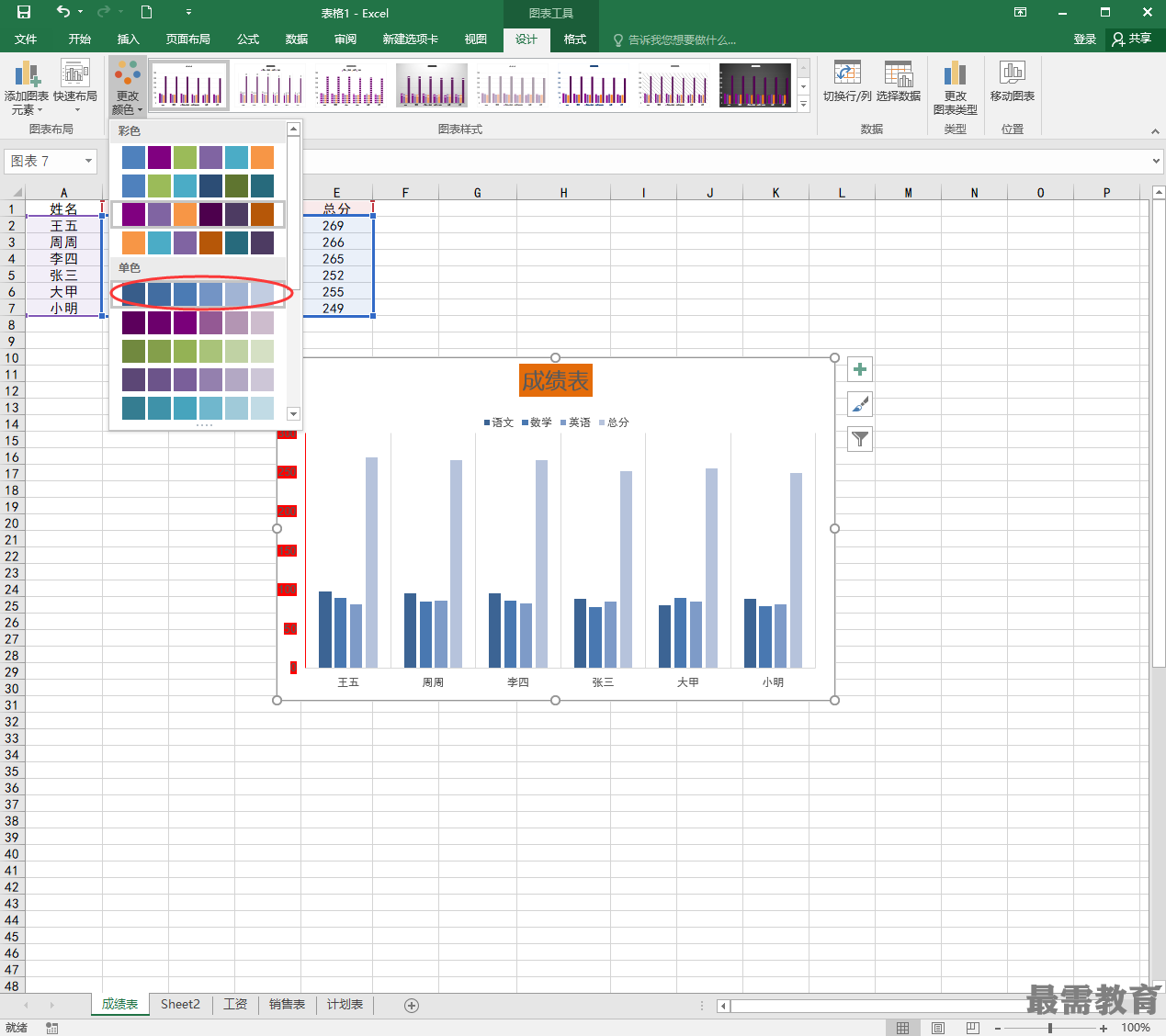The height and width of the screenshot is (1036, 1166).
Task: Click the sheet tabs scroll left arrow
Action: coord(26,1005)
